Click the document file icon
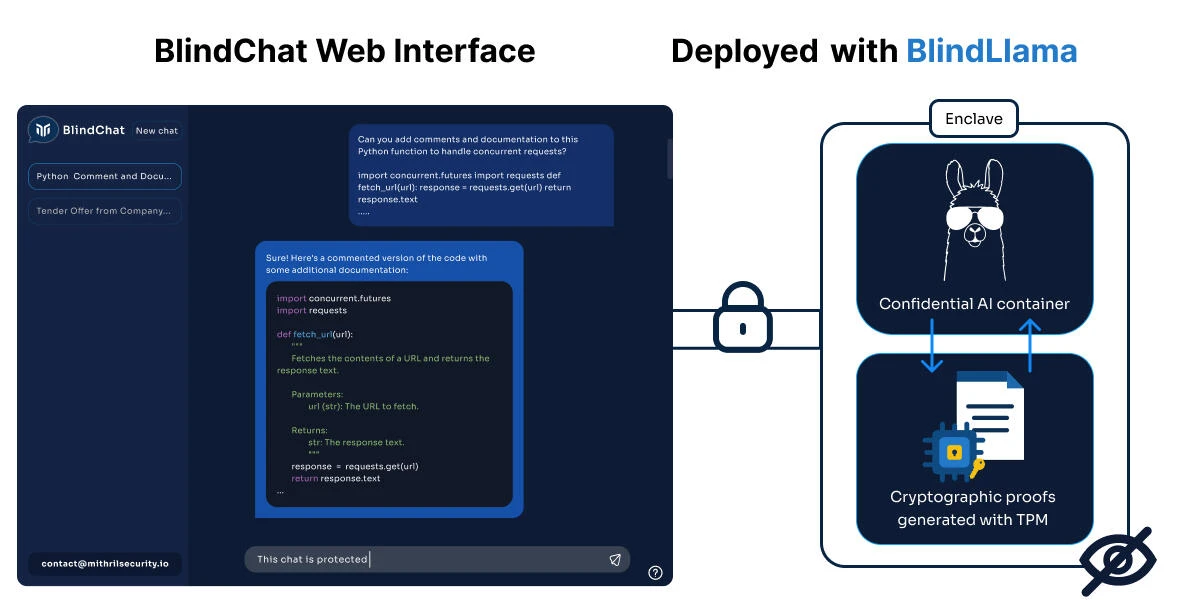The height and width of the screenshot is (611, 1177). click(990, 417)
